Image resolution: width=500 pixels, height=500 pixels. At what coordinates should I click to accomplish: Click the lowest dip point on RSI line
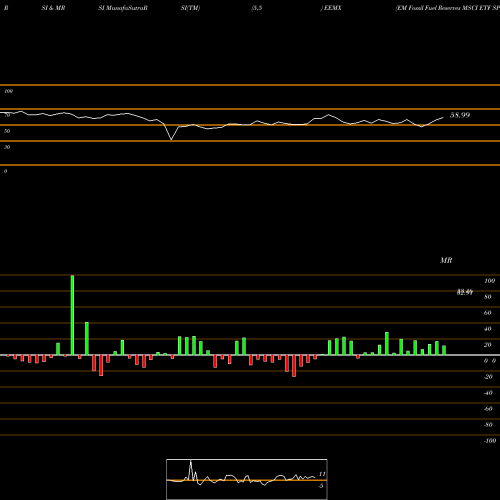(171, 139)
